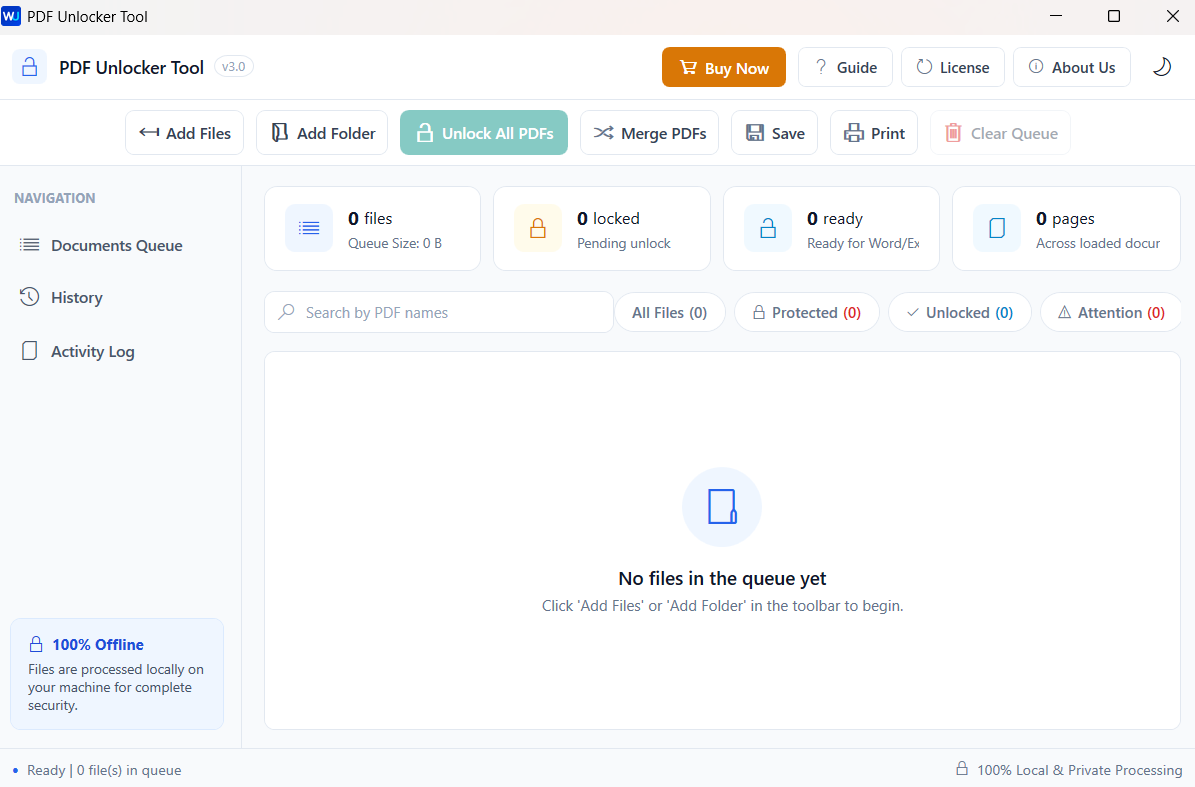This screenshot has height=787, width=1195.
Task: Toggle dark mode with the moon icon
Action: (x=1161, y=67)
